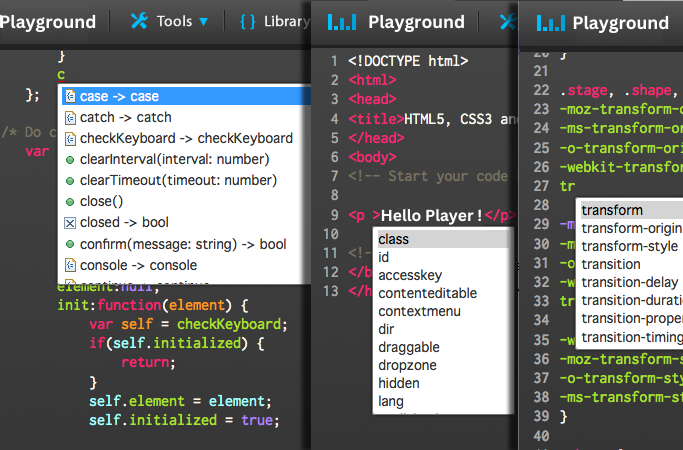Choose 'transition-durati' CSS suggestion

pyautogui.click(x=632, y=301)
